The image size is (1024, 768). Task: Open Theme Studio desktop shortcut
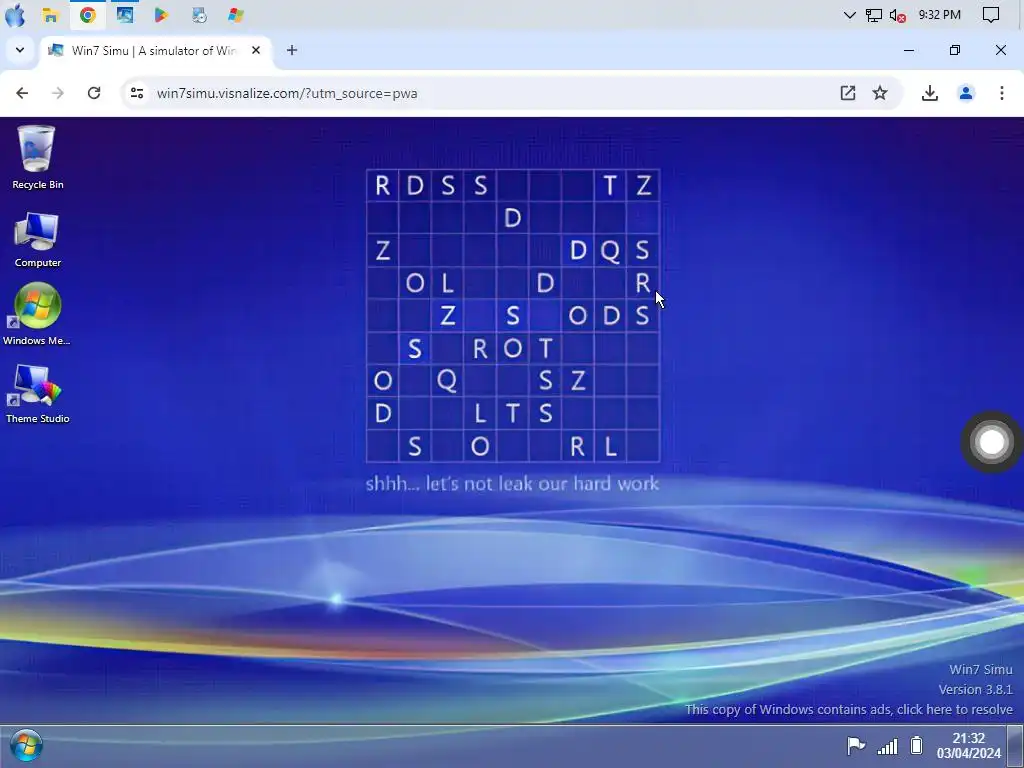point(37,394)
